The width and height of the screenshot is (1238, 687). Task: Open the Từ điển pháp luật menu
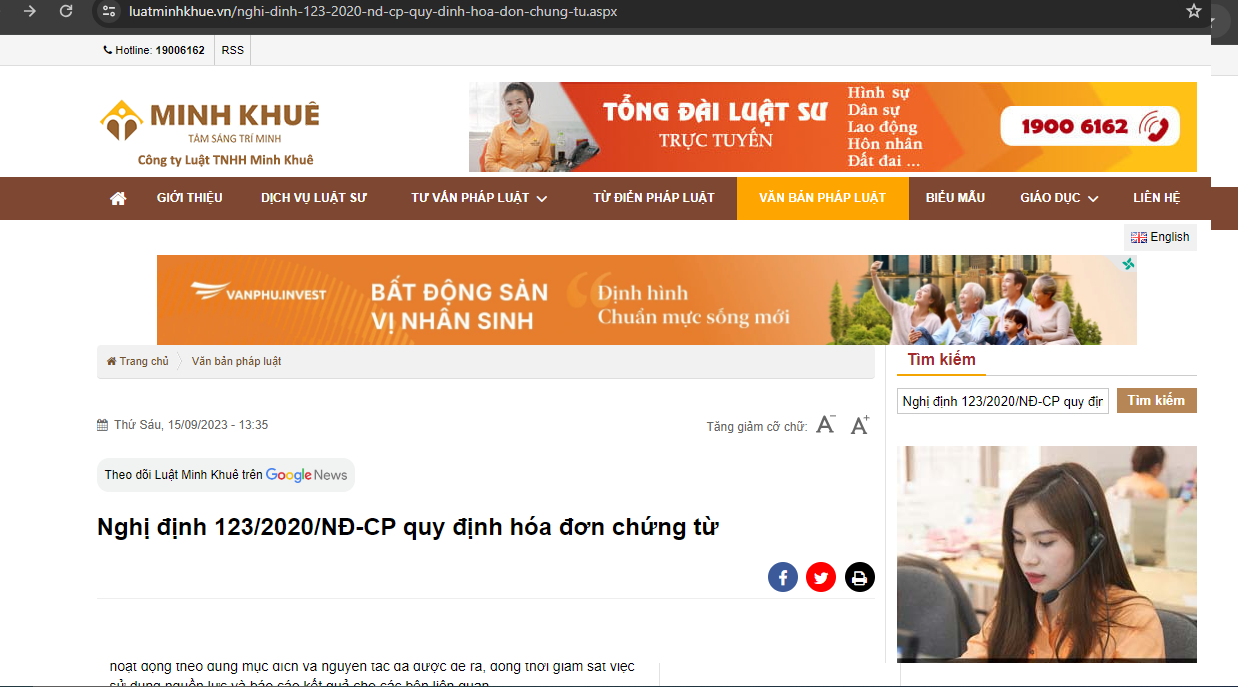pyautogui.click(x=654, y=198)
